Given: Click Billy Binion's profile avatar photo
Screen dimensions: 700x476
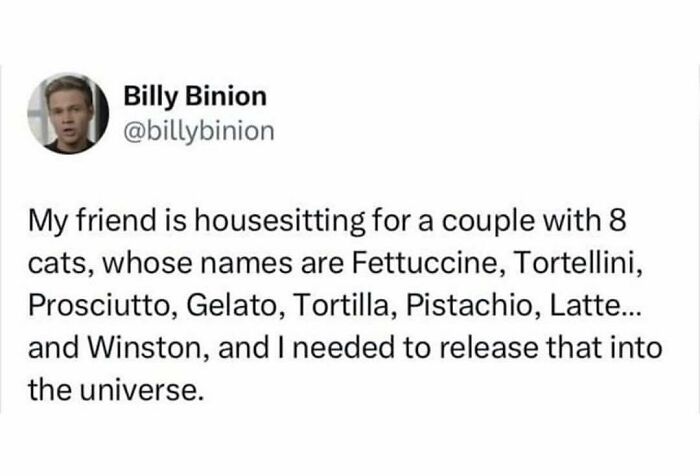Looking at the screenshot, I should 70,114.
